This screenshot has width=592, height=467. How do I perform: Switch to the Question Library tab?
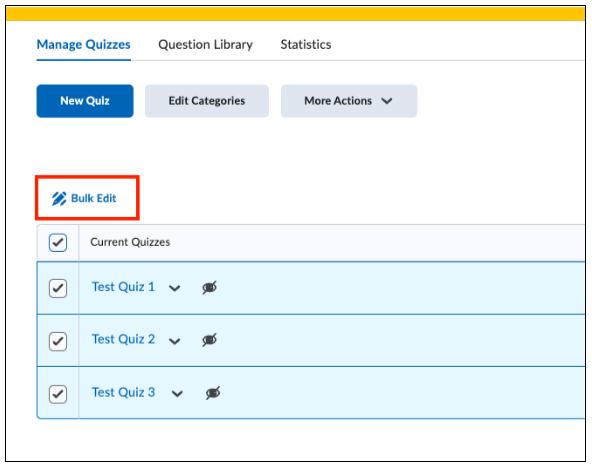[x=205, y=45]
